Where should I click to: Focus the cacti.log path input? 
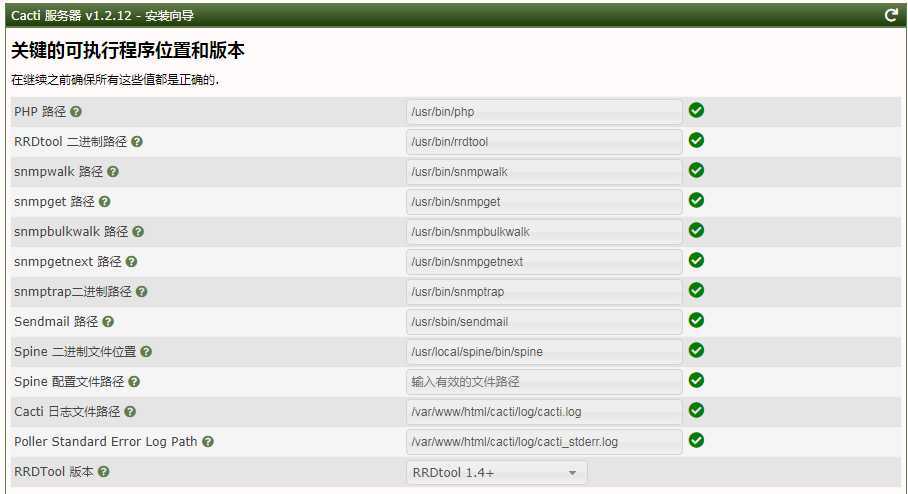tap(544, 412)
